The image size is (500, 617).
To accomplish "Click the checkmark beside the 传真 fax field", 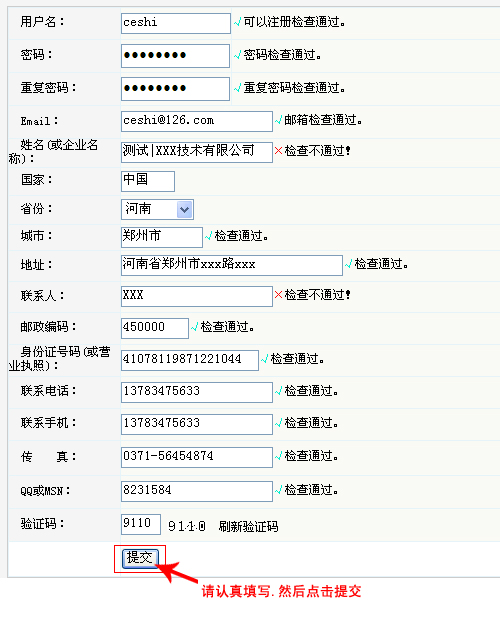I will tap(278, 456).
